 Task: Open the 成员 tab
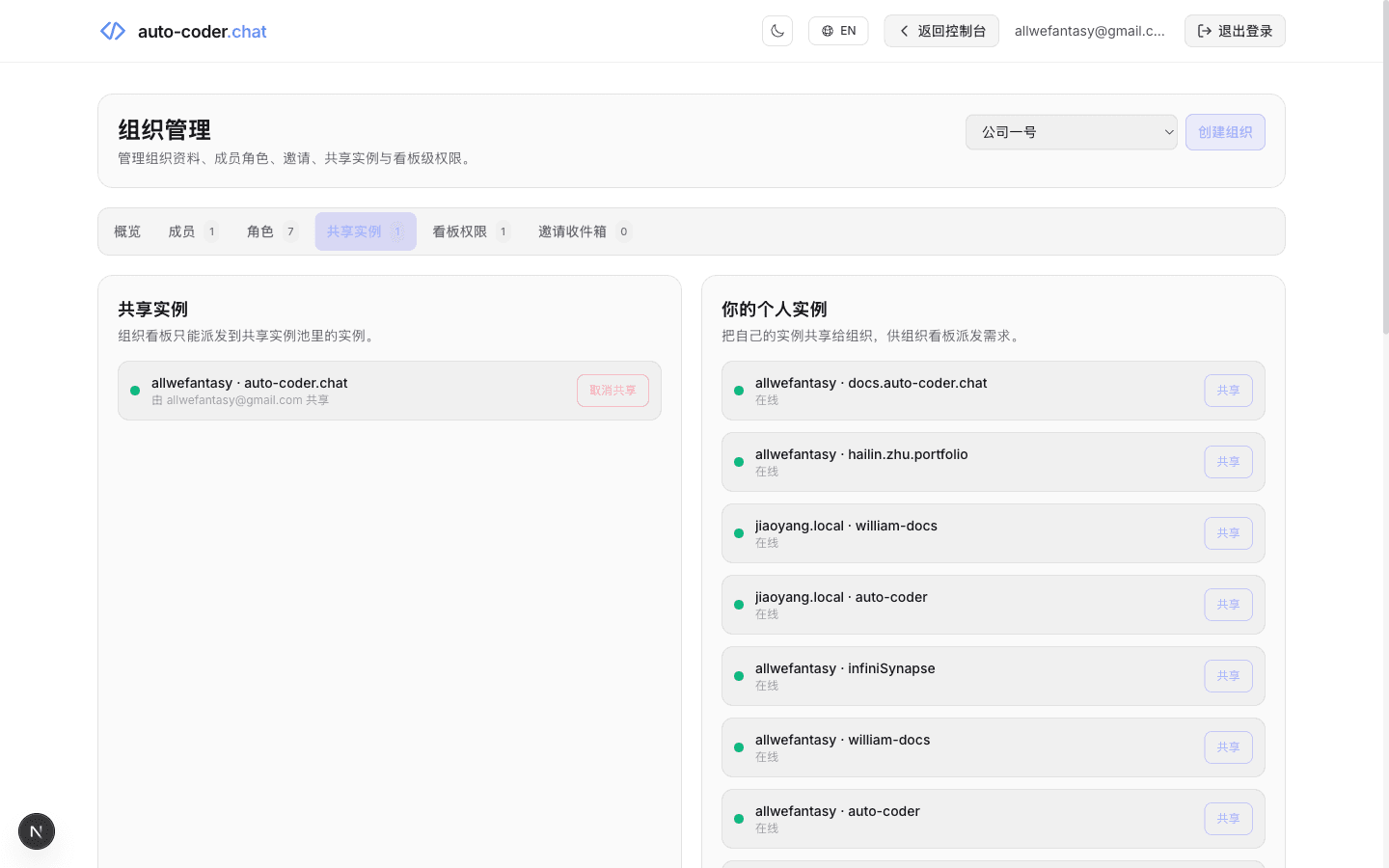tap(182, 231)
